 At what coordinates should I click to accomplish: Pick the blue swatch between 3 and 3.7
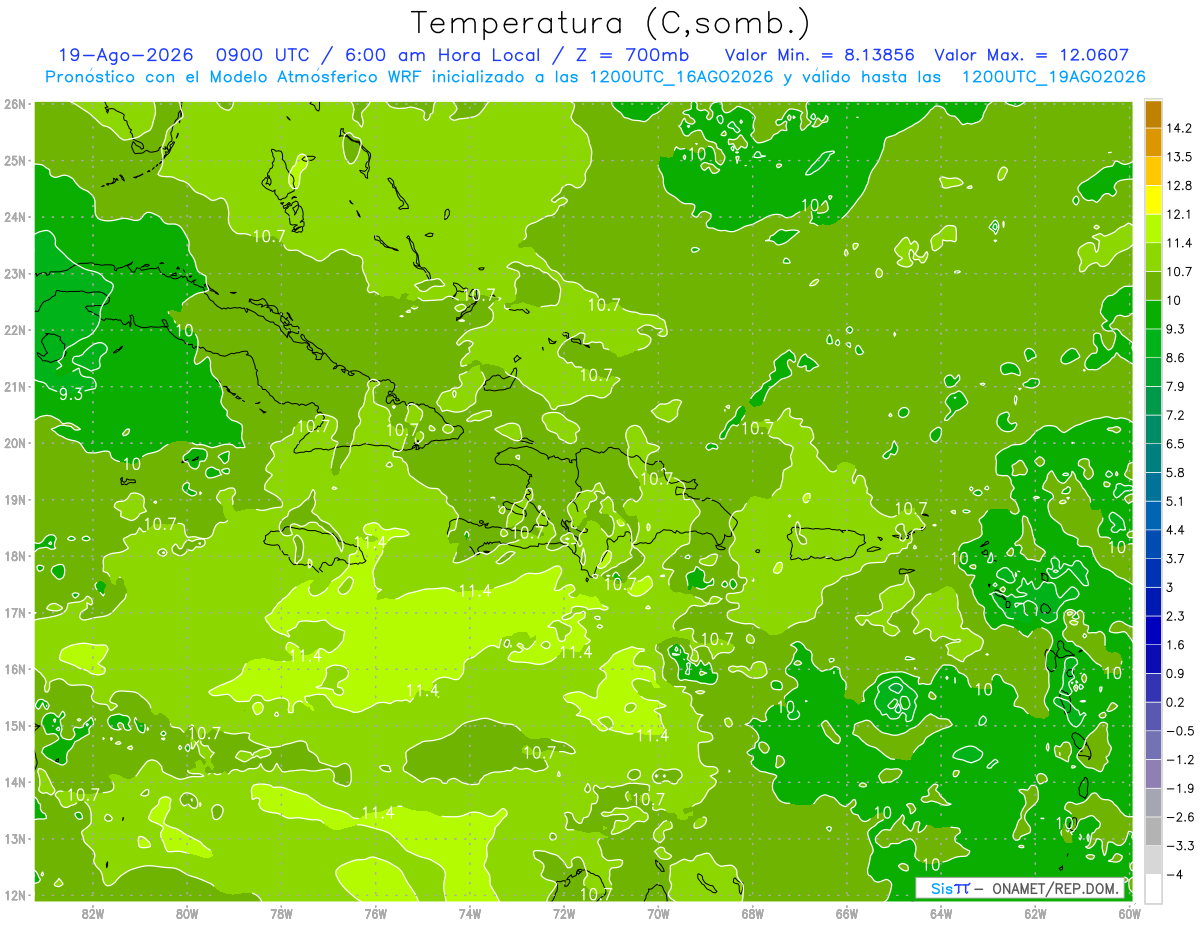(1153, 572)
